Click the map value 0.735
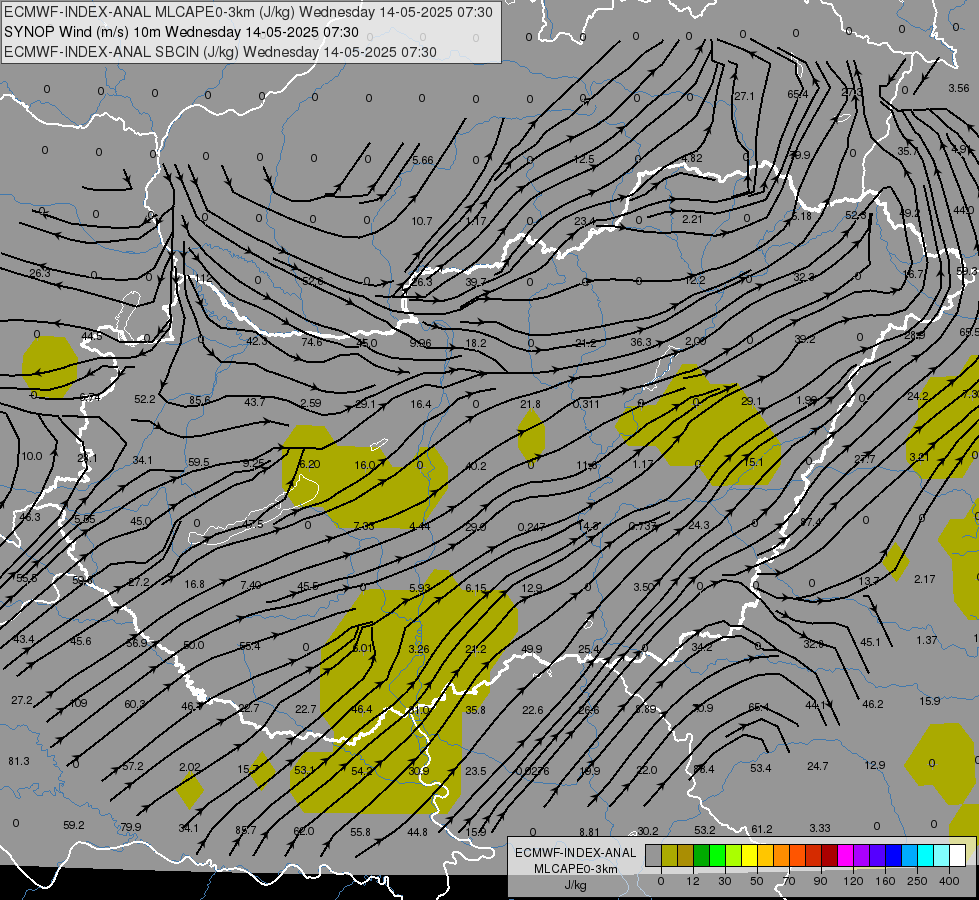 tap(642, 526)
